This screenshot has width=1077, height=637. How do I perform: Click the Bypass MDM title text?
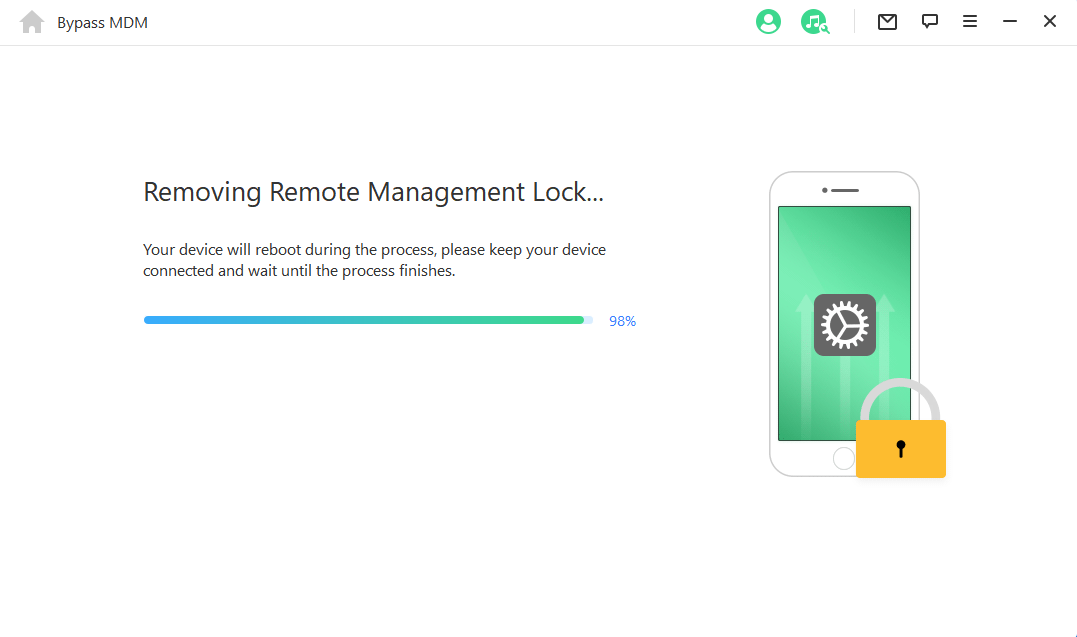click(102, 22)
